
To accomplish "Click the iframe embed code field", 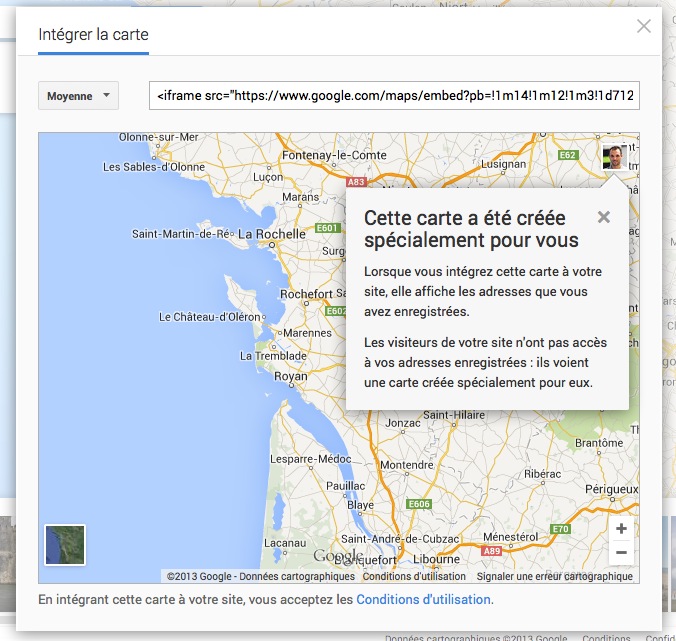I will [x=394, y=96].
